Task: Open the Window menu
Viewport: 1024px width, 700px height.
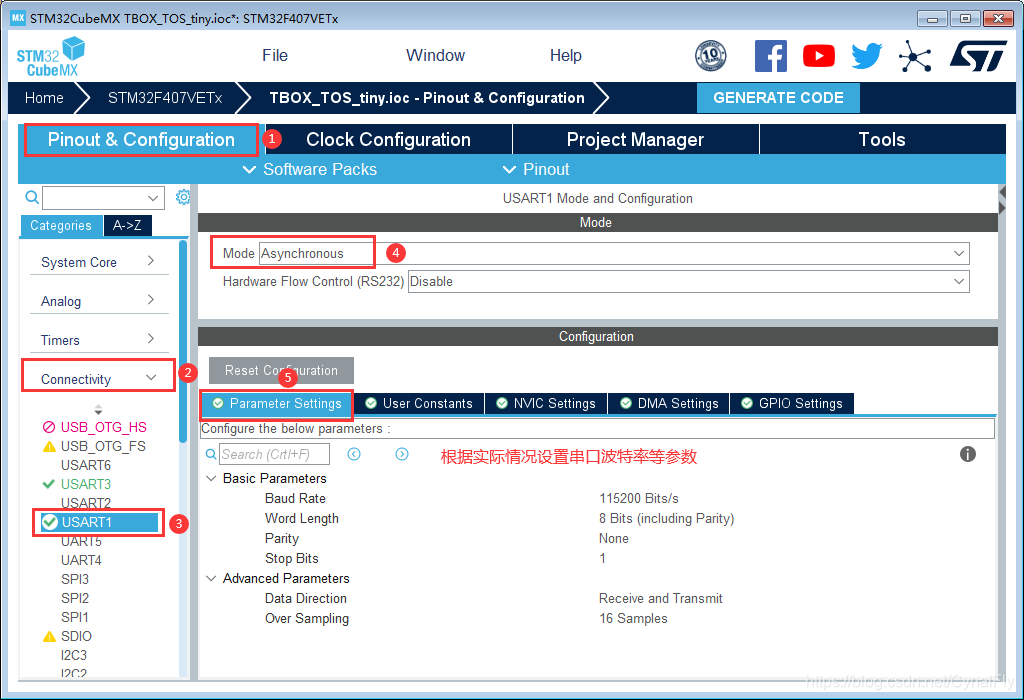Action: click(436, 56)
